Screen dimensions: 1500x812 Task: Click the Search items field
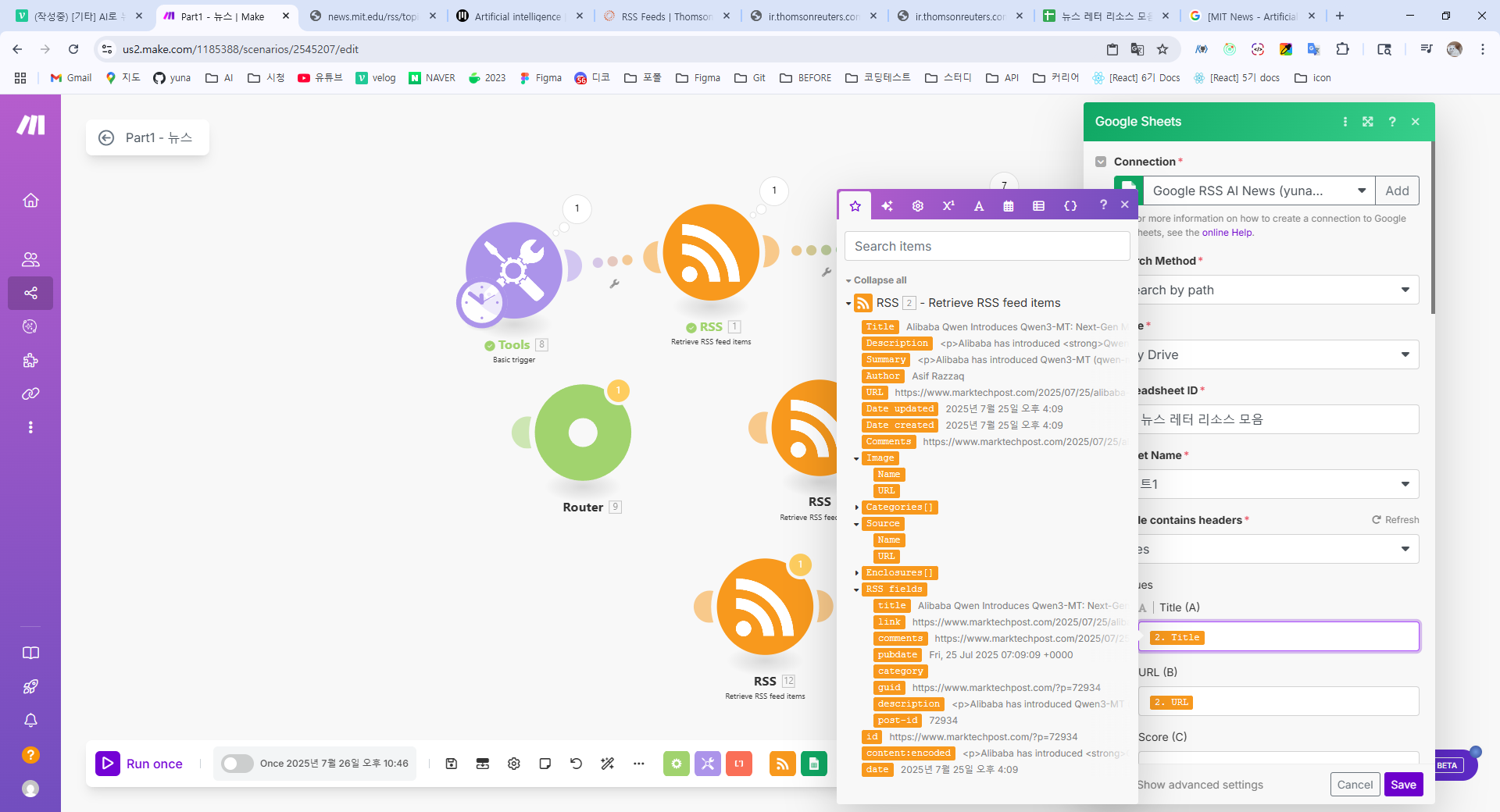click(987, 246)
